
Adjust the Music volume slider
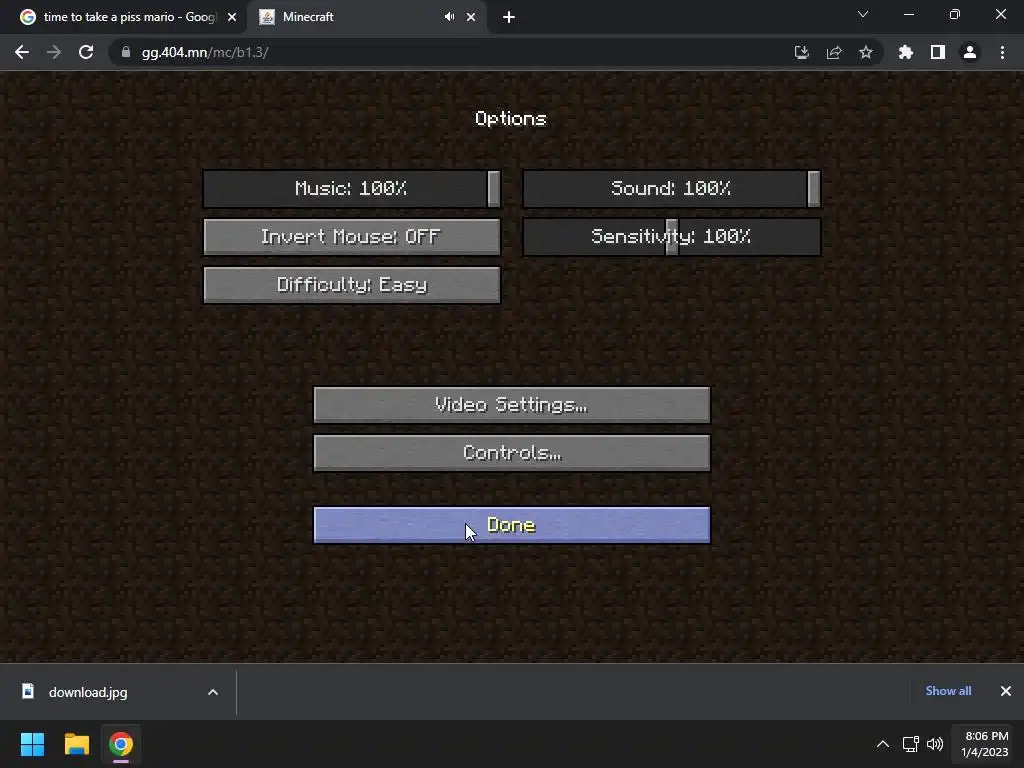[x=351, y=189]
